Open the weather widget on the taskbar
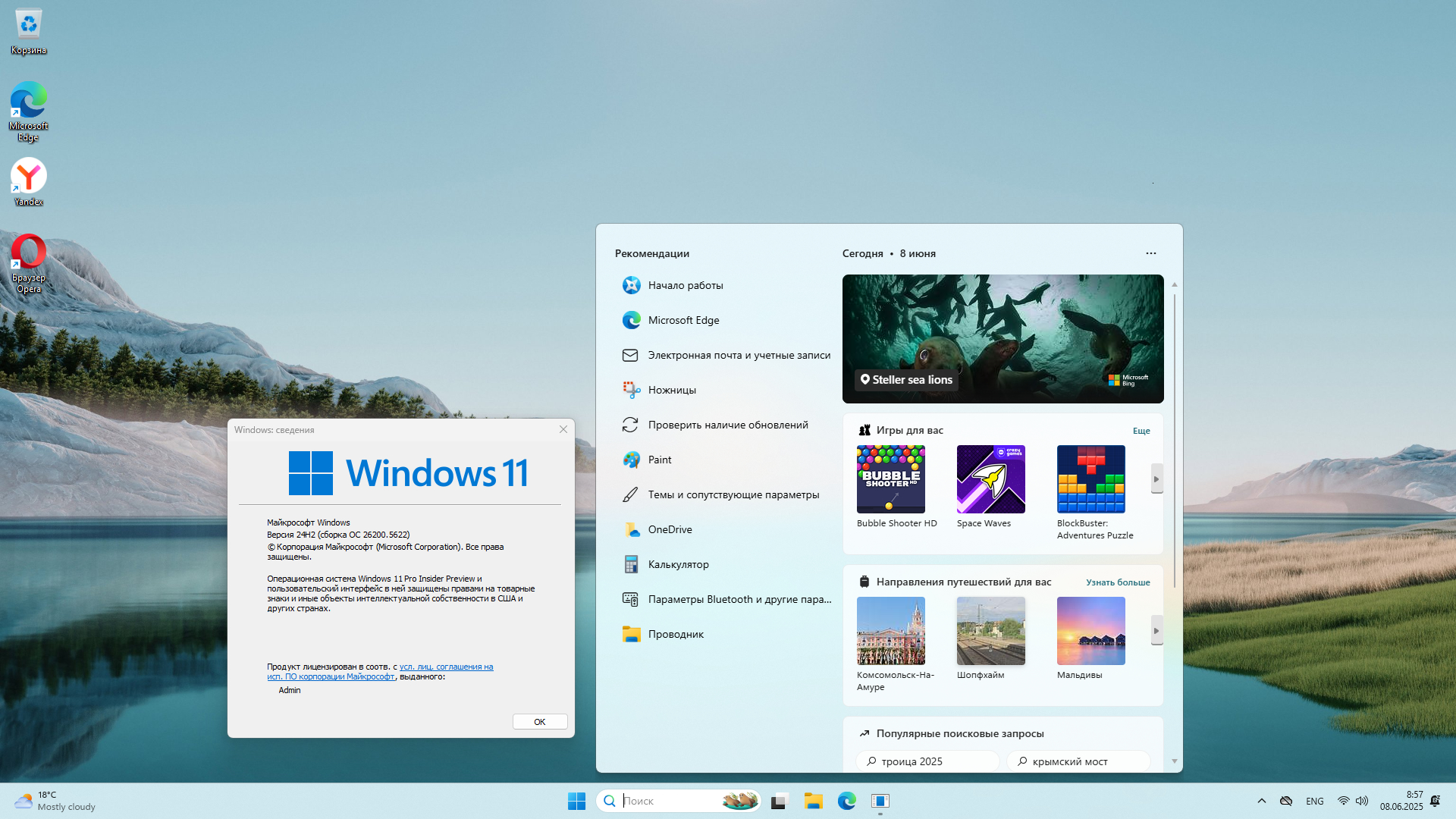The width and height of the screenshot is (1456, 819). 55,801
